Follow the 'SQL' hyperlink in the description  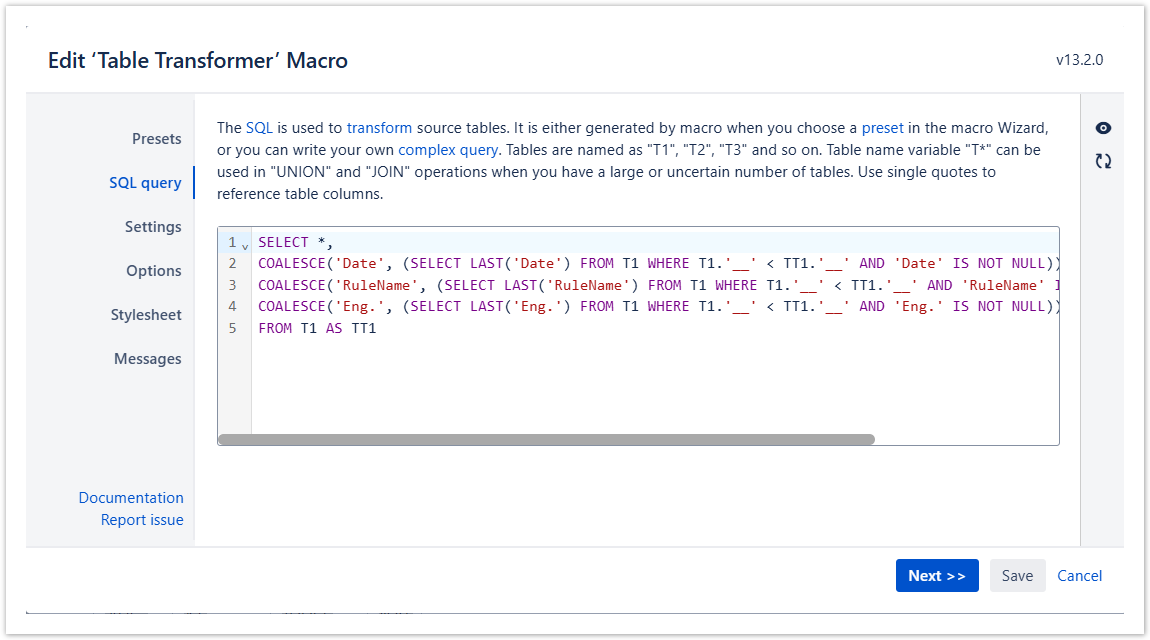pyautogui.click(x=259, y=128)
